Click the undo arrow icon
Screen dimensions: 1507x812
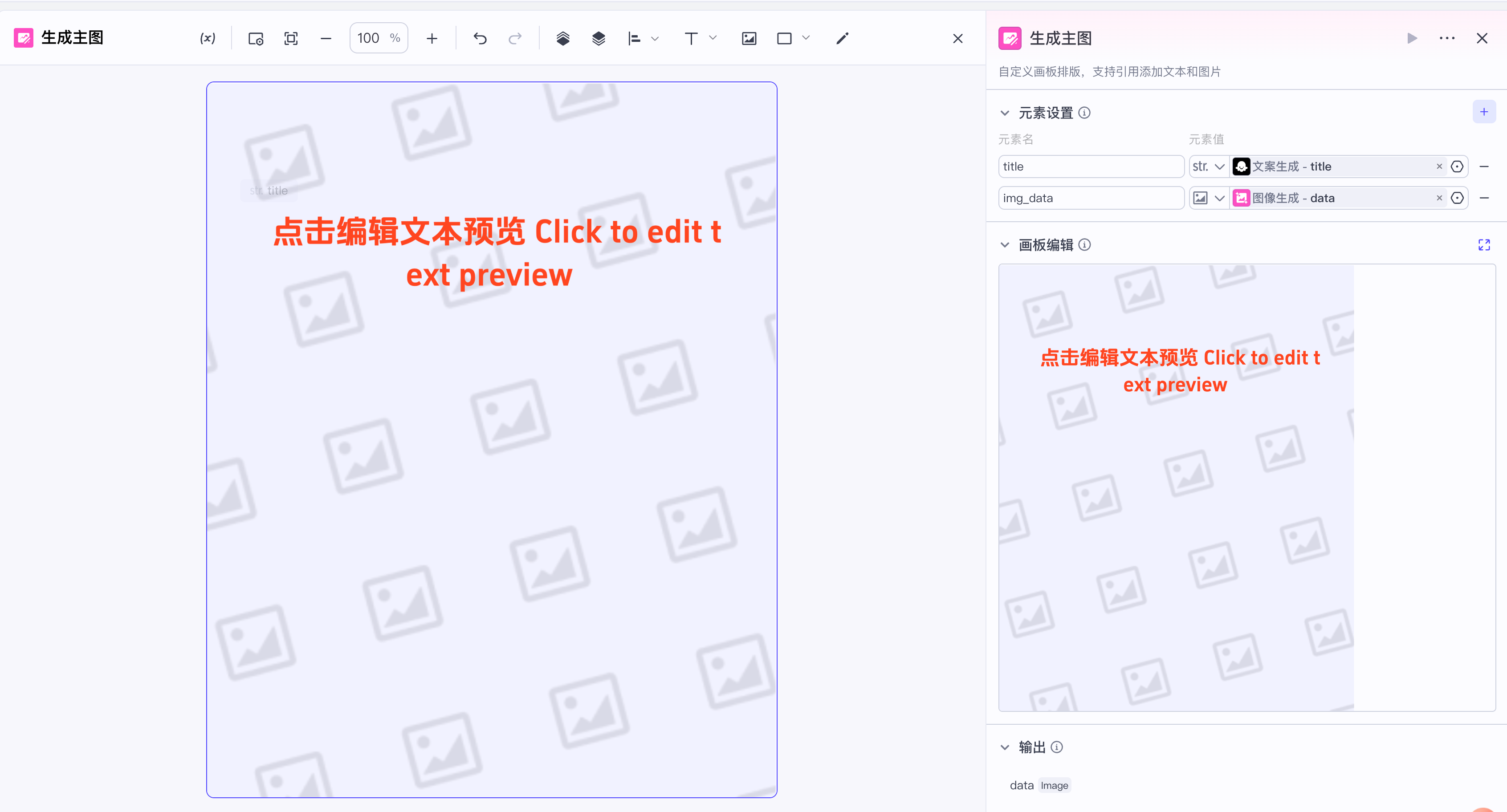point(480,39)
